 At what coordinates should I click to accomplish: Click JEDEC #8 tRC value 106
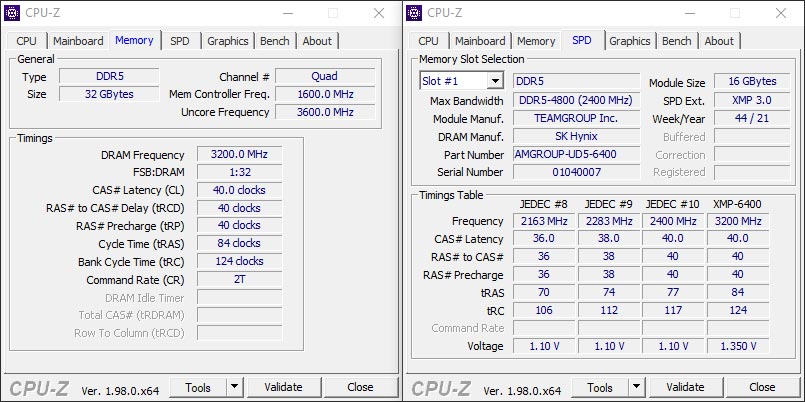[544, 311]
